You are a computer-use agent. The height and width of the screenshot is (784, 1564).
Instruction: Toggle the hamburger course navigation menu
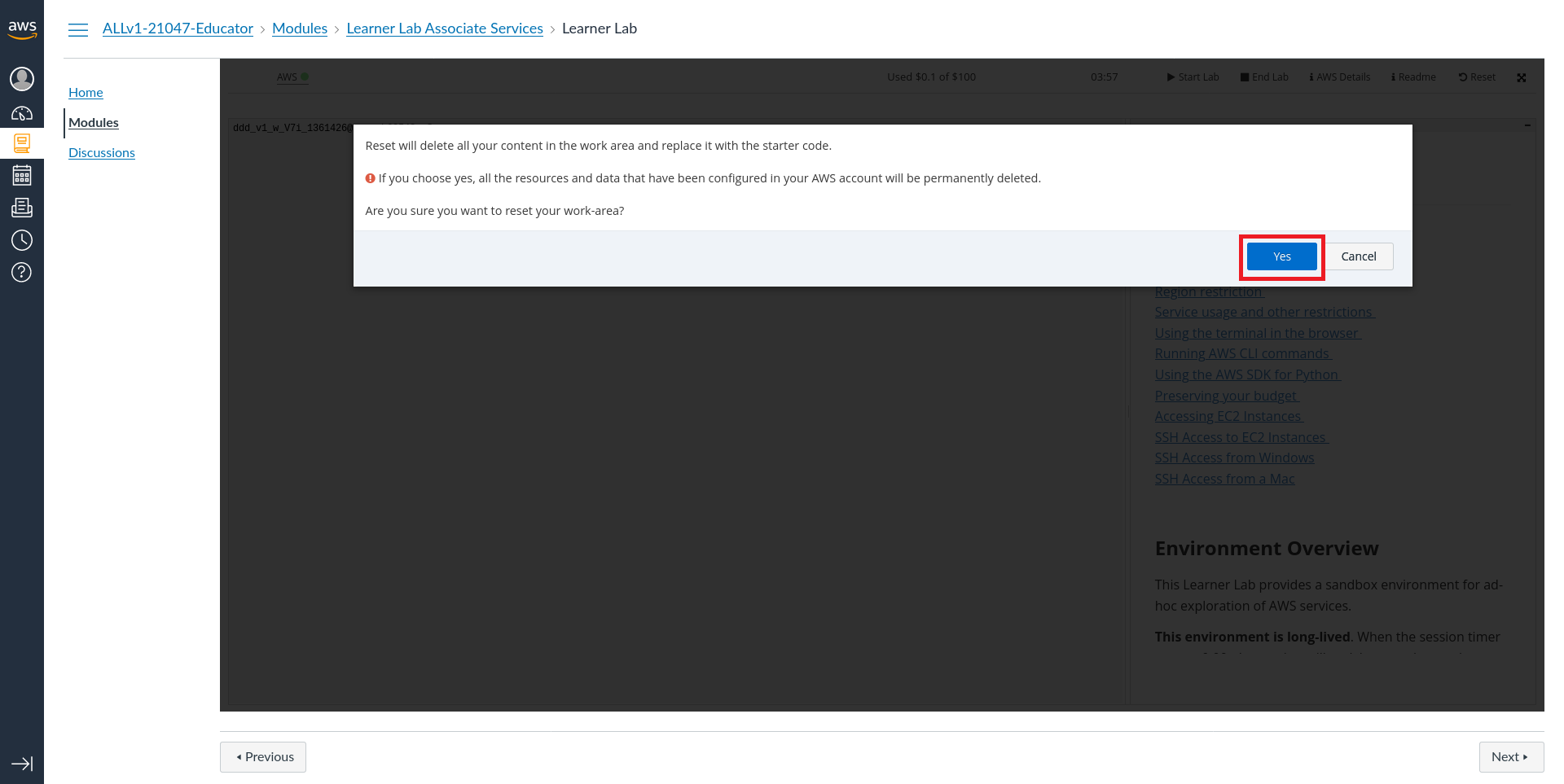(78, 29)
